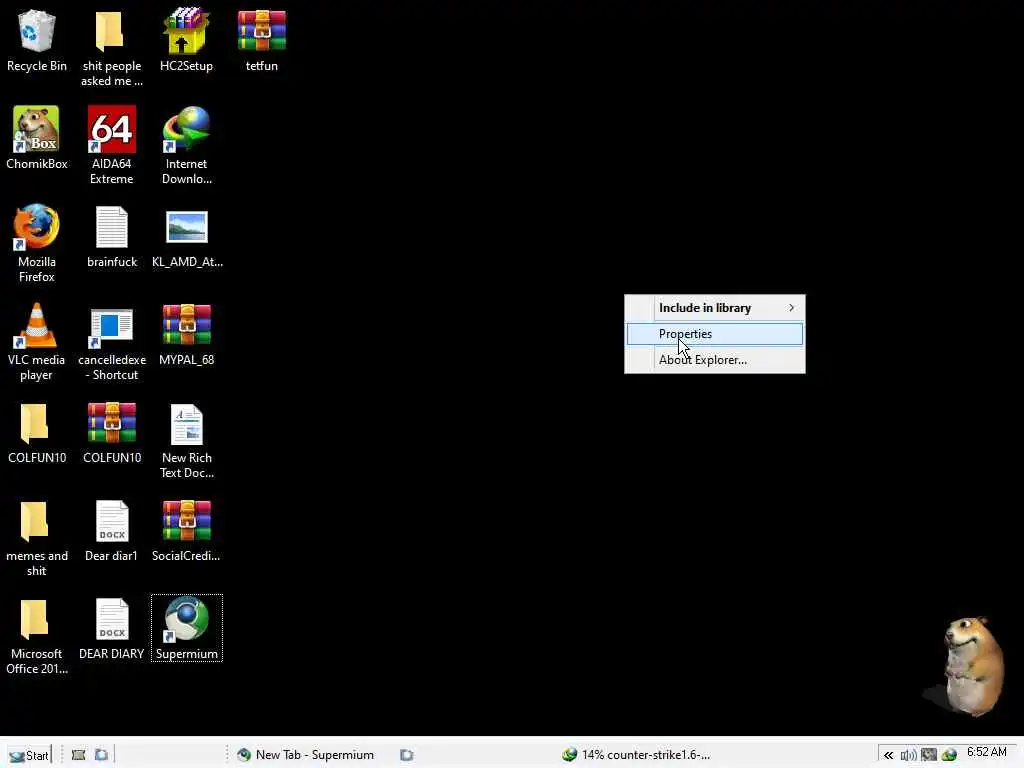1024x768 pixels.
Task: Select the Microsoft Office 201... folder
Action: point(37,636)
